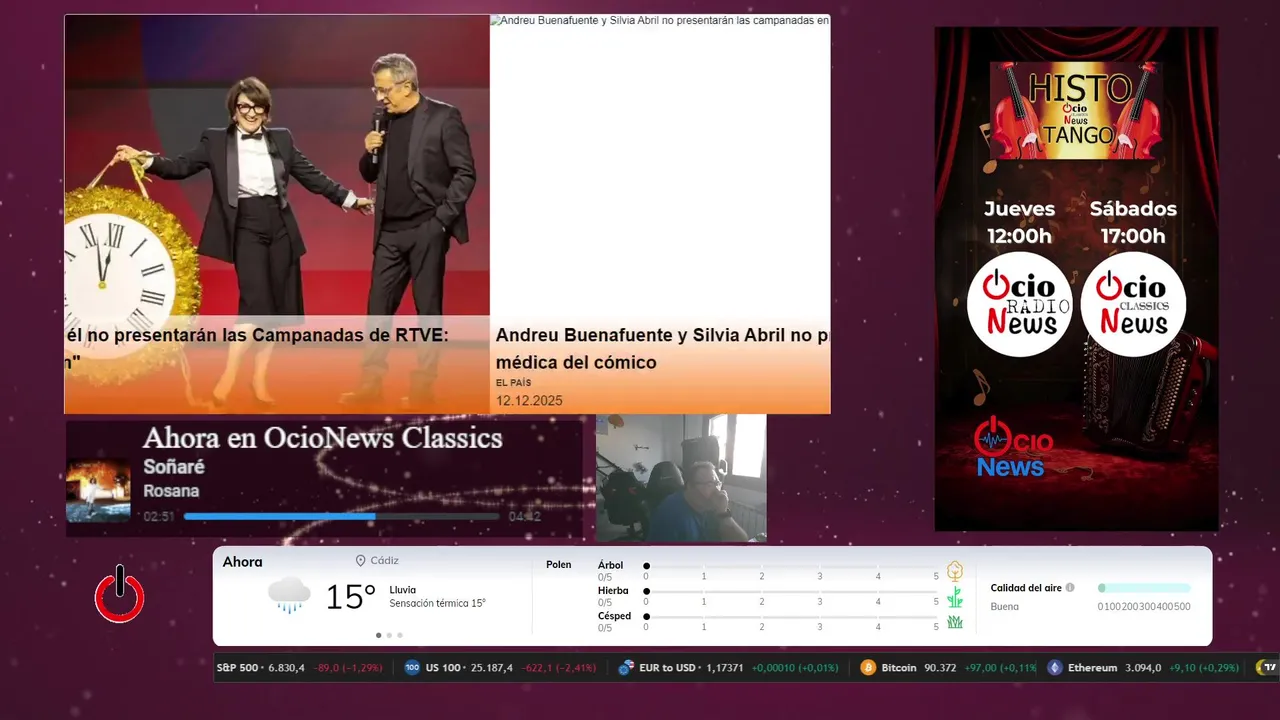Select the second weather carousel dot

[389, 635]
